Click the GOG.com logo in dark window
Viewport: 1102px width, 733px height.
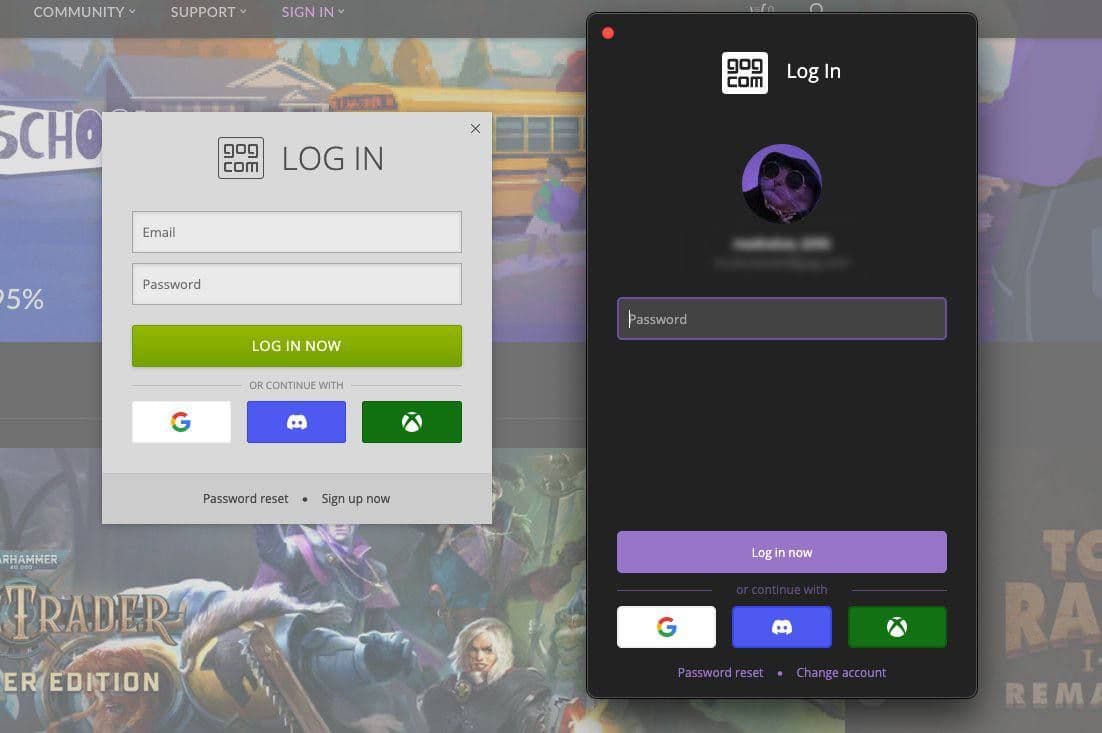pyautogui.click(x=744, y=72)
